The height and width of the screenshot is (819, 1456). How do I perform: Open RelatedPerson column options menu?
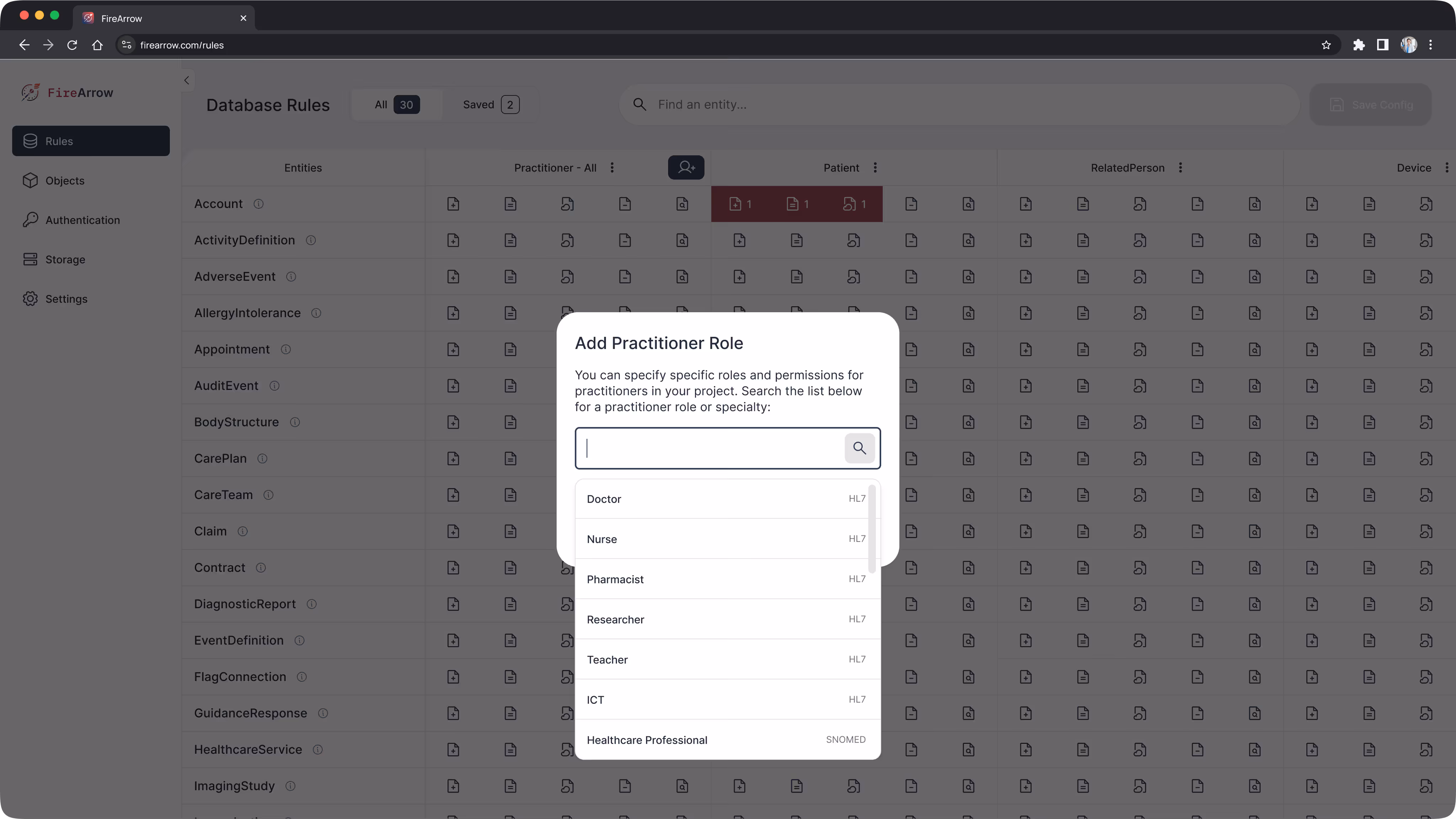tap(1181, 168)
